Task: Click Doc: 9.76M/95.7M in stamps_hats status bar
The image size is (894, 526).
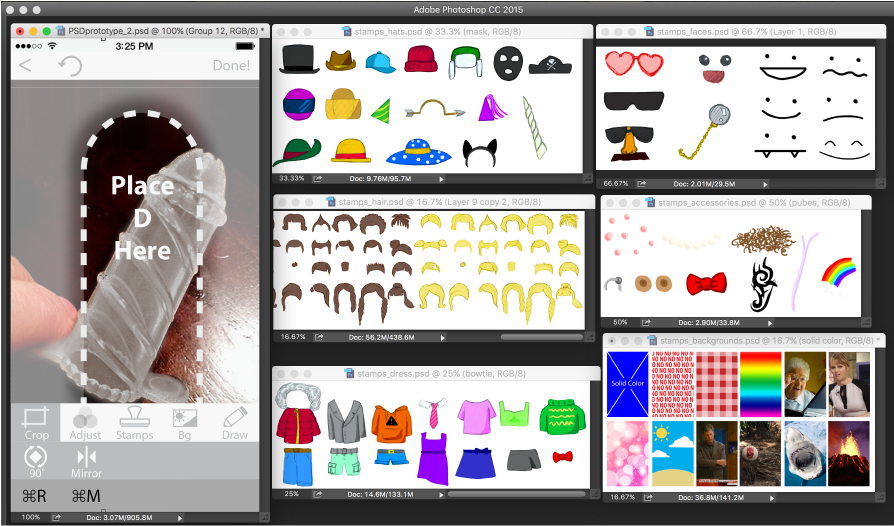Action: 380,178
